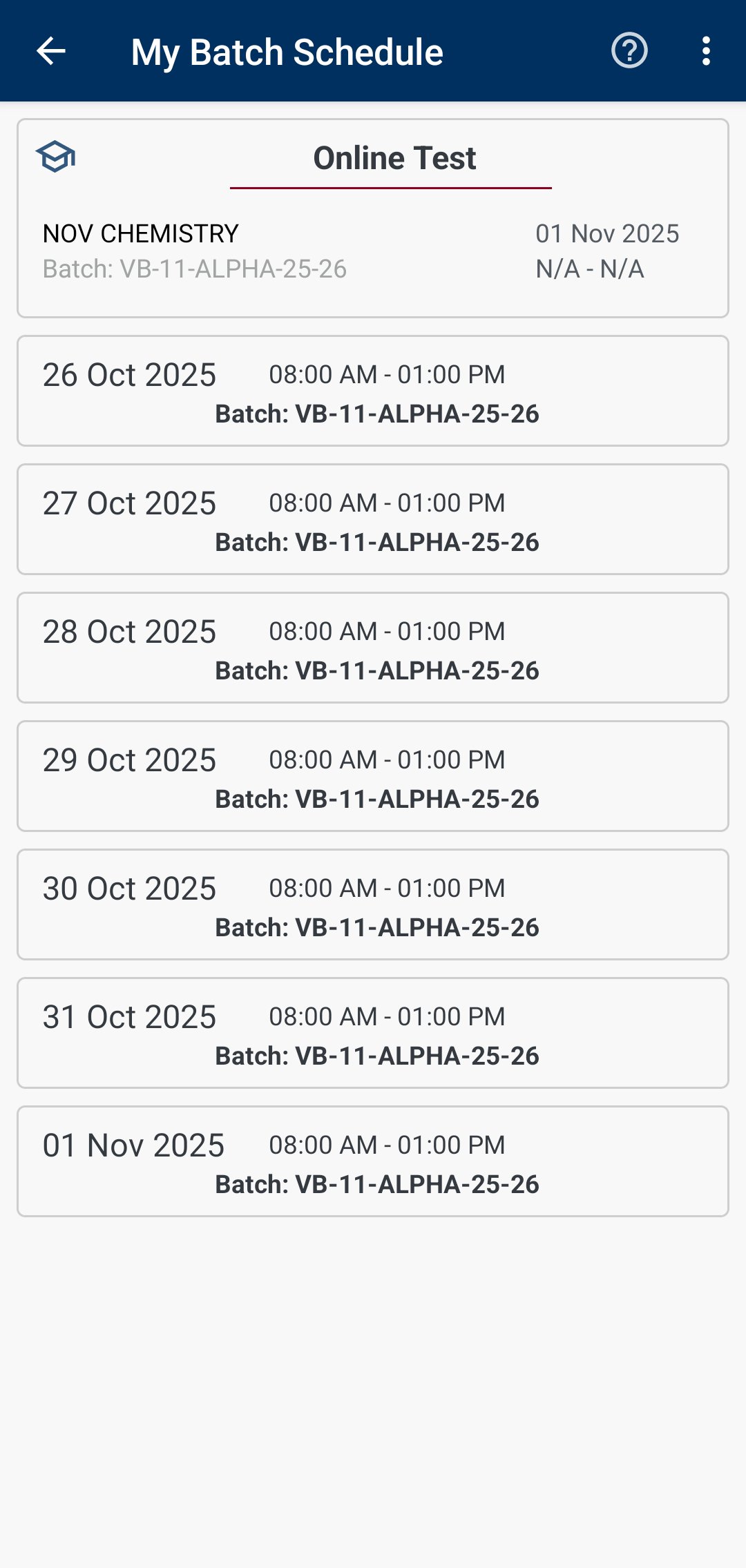Tap the grey batch label under NOV CHEMISTRY
The image size is (746, 1568).
point(195,269)
